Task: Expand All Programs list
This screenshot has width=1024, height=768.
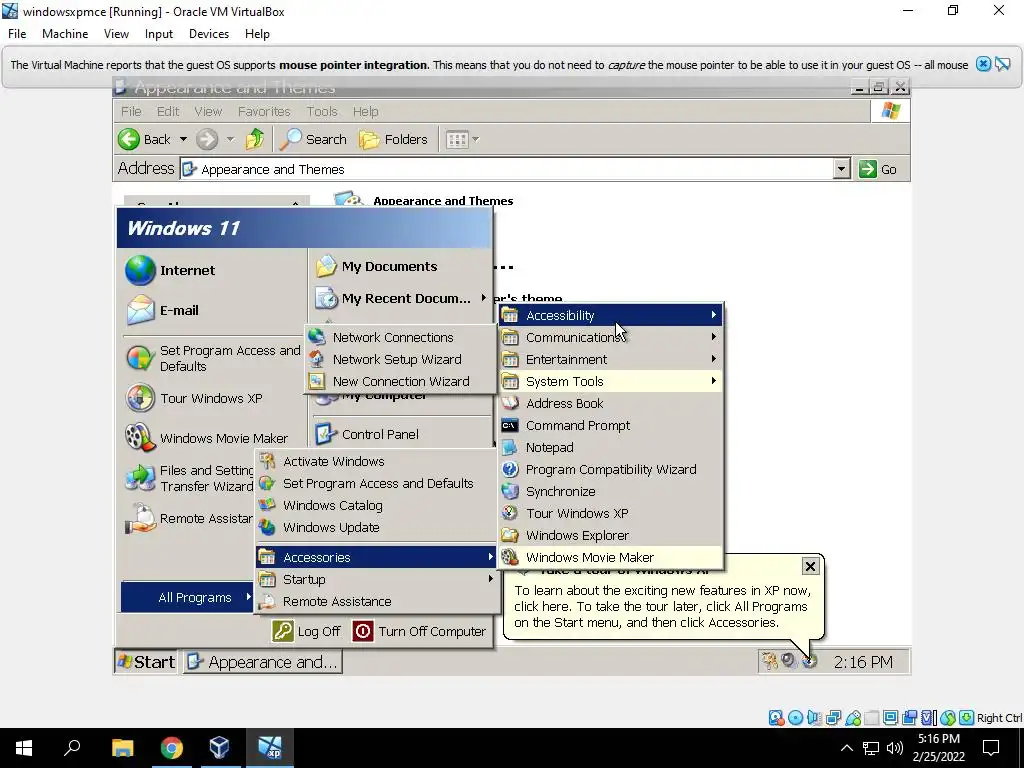Action: (187, 597)
